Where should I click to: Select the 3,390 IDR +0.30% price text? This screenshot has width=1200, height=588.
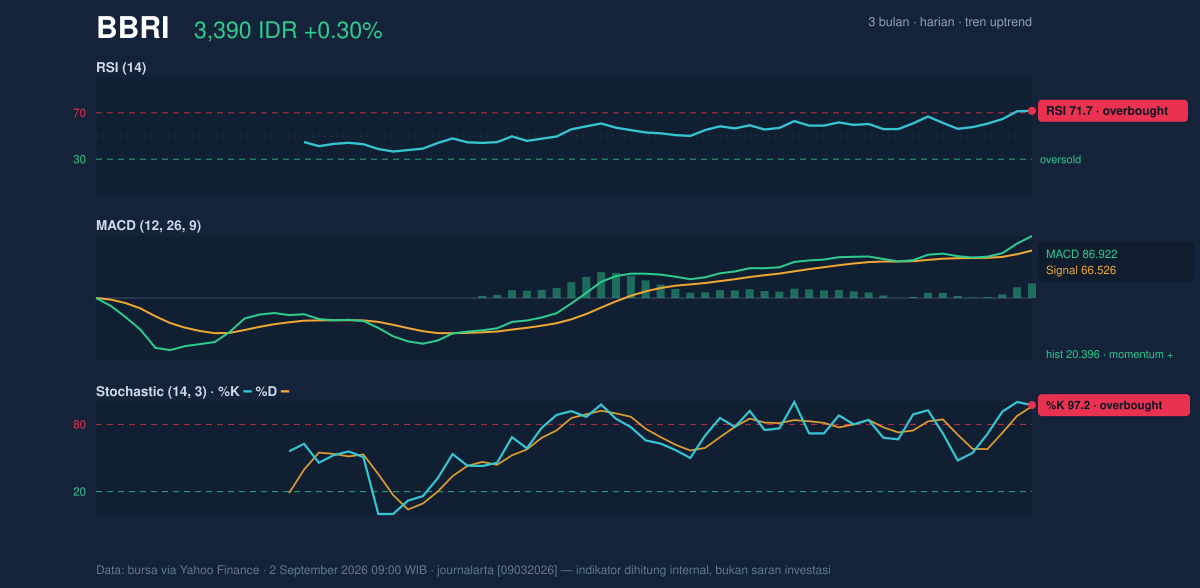tap(288, 31)
